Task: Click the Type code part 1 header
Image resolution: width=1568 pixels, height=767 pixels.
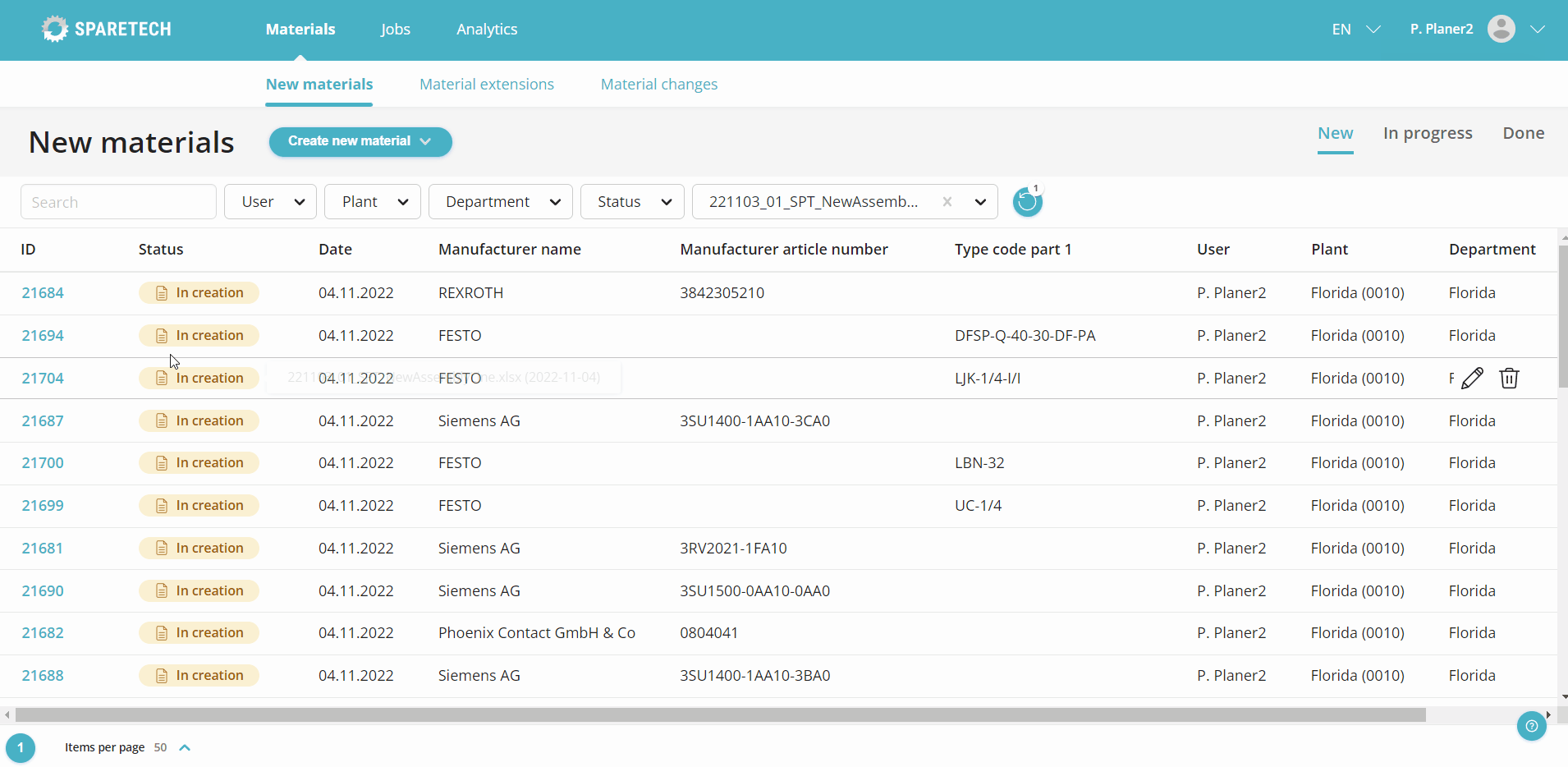Action: (1013, 250)
